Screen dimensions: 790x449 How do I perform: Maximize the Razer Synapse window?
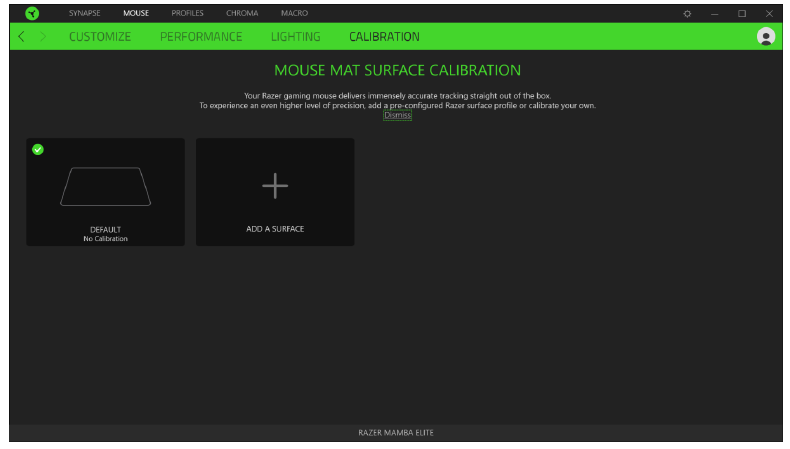tap(742, 14)
